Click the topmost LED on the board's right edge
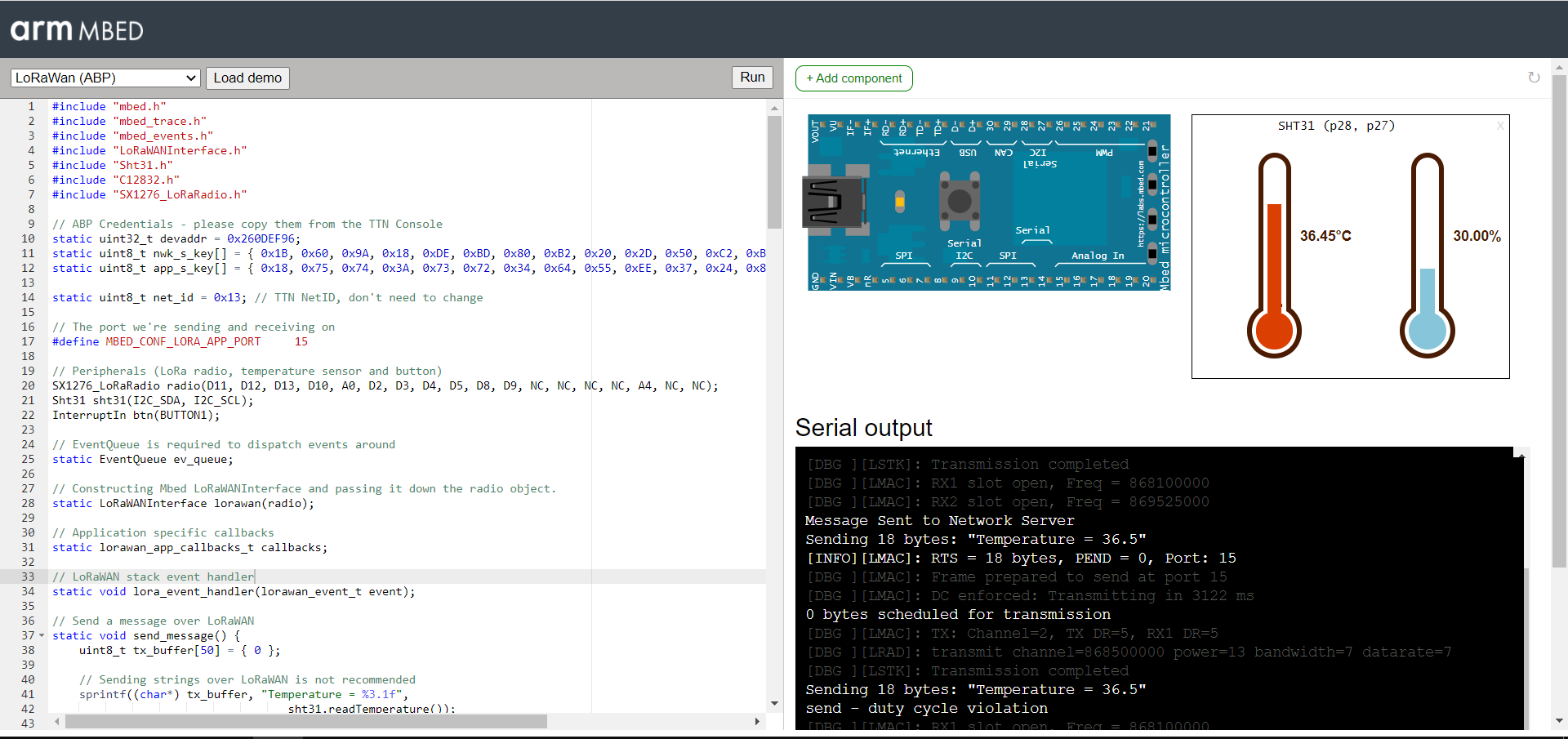 [1152, 152]
